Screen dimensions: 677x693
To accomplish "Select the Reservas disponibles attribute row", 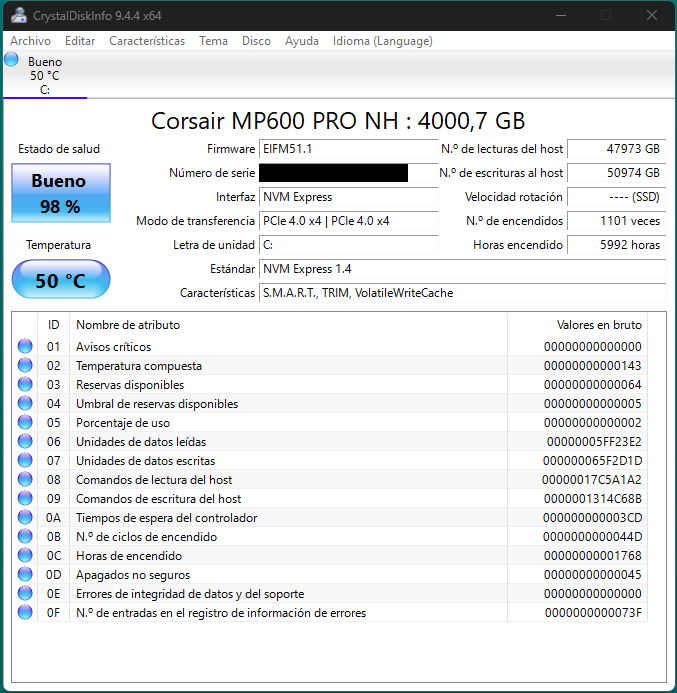I will point(331,385).
